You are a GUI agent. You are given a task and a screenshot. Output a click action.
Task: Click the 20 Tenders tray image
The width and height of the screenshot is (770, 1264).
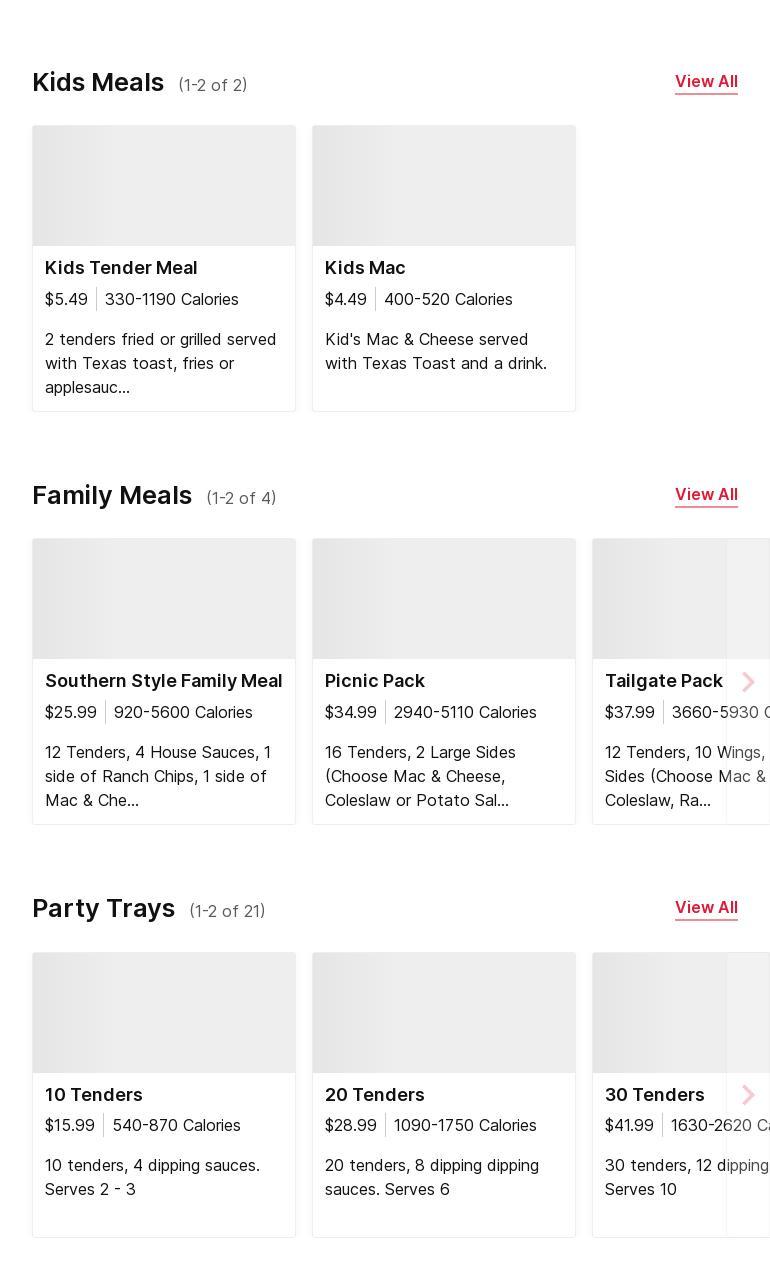click(444, 1012)
